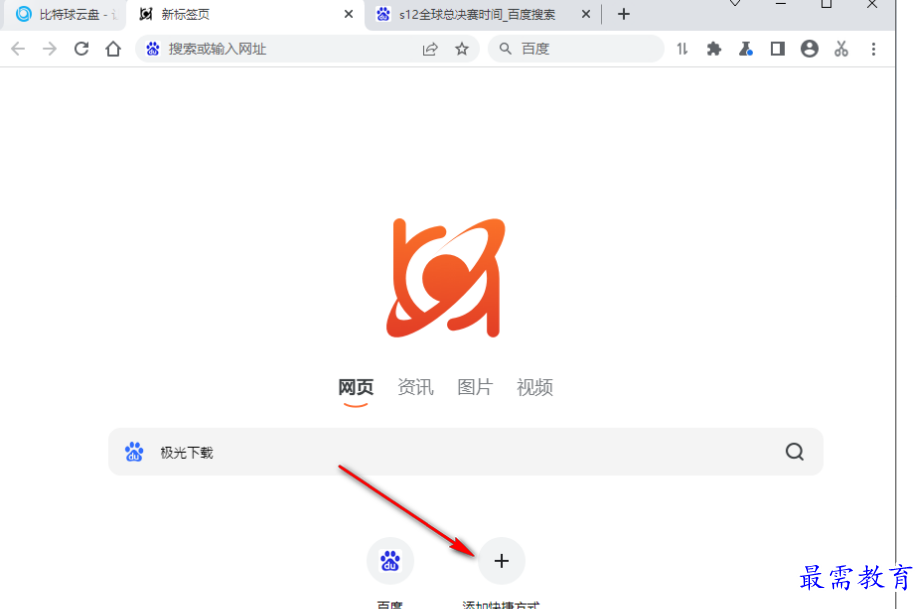Switch to 比特球云盘 tab
This screenshot has height=609, width=921.
coord(65,14)
